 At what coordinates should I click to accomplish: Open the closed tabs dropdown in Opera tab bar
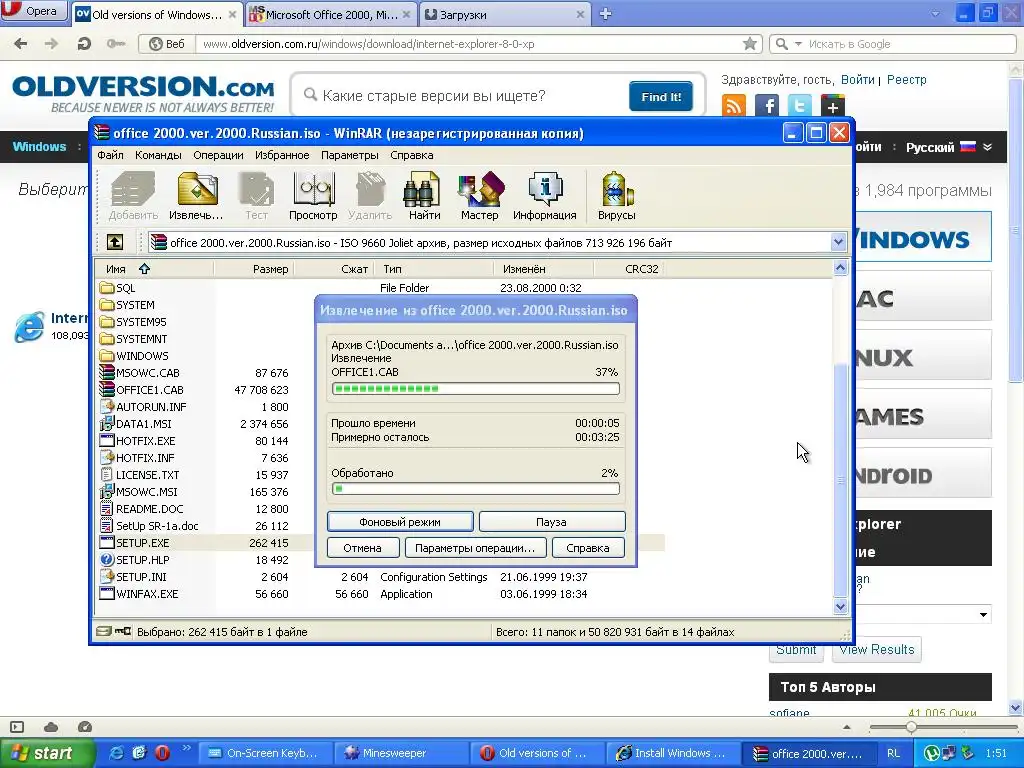click(935, 14)
